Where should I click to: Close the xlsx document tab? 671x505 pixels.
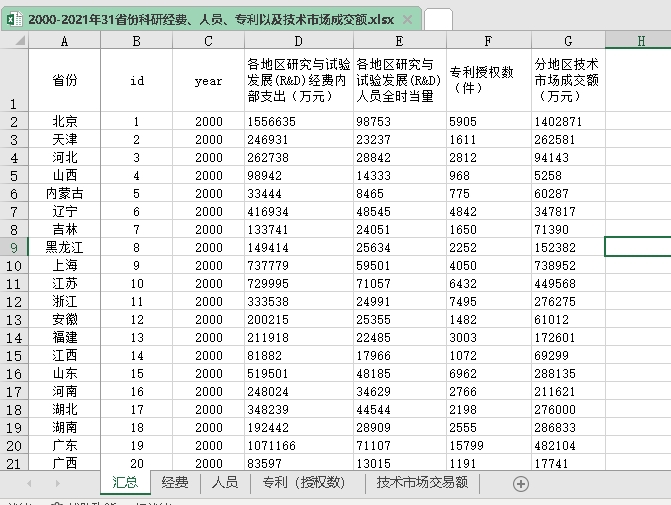pos(407,19)
